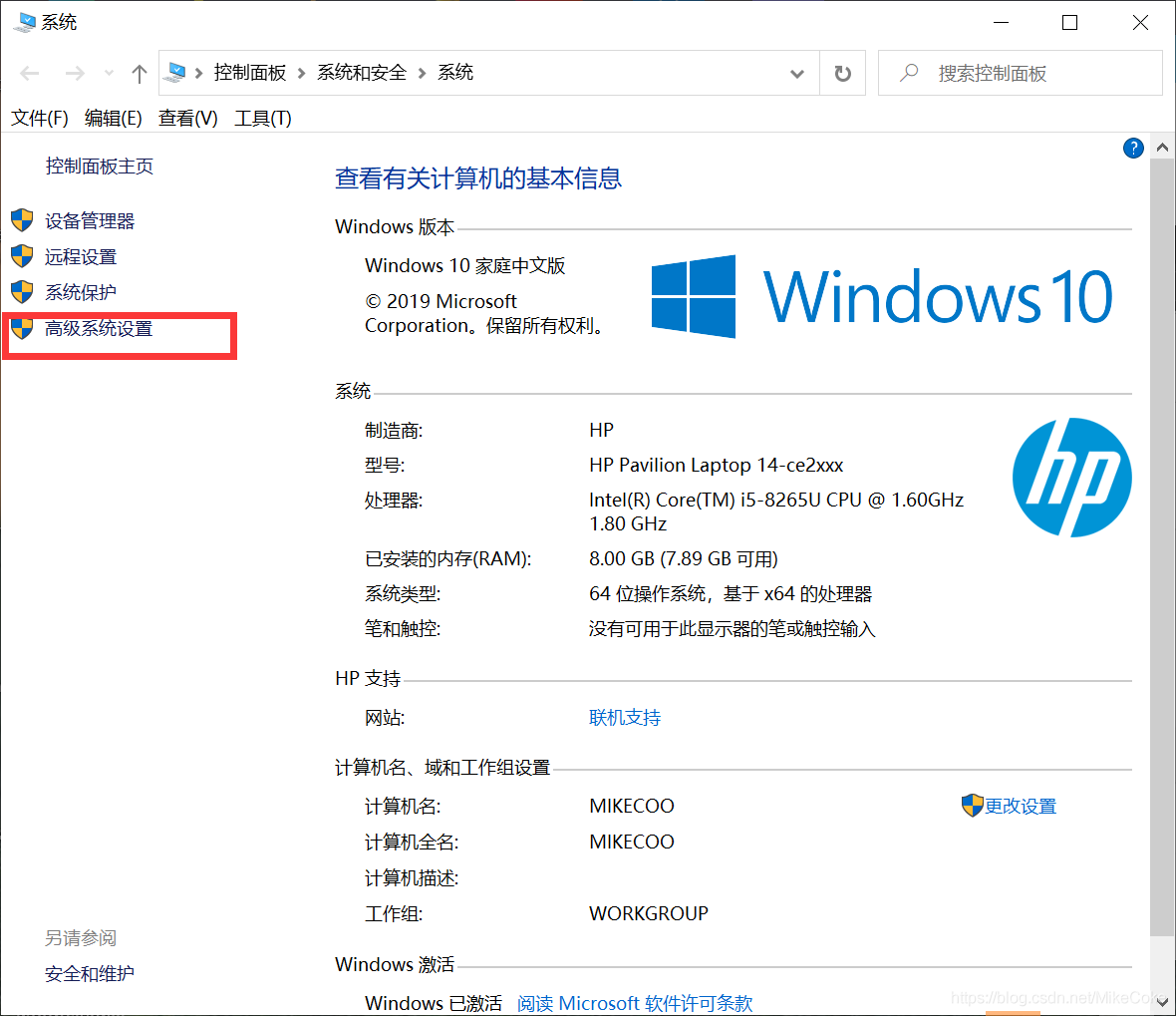Open the 文件(F) menu

pyautogui.click(x=40, y=118)
